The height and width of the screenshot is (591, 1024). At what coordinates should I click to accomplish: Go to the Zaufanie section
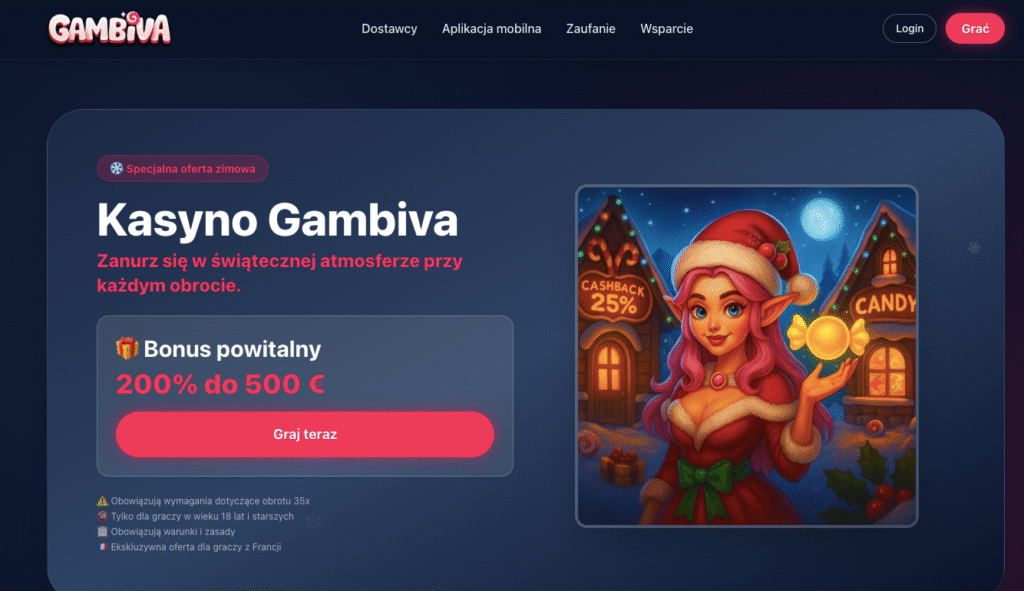(x=590, y=29)
